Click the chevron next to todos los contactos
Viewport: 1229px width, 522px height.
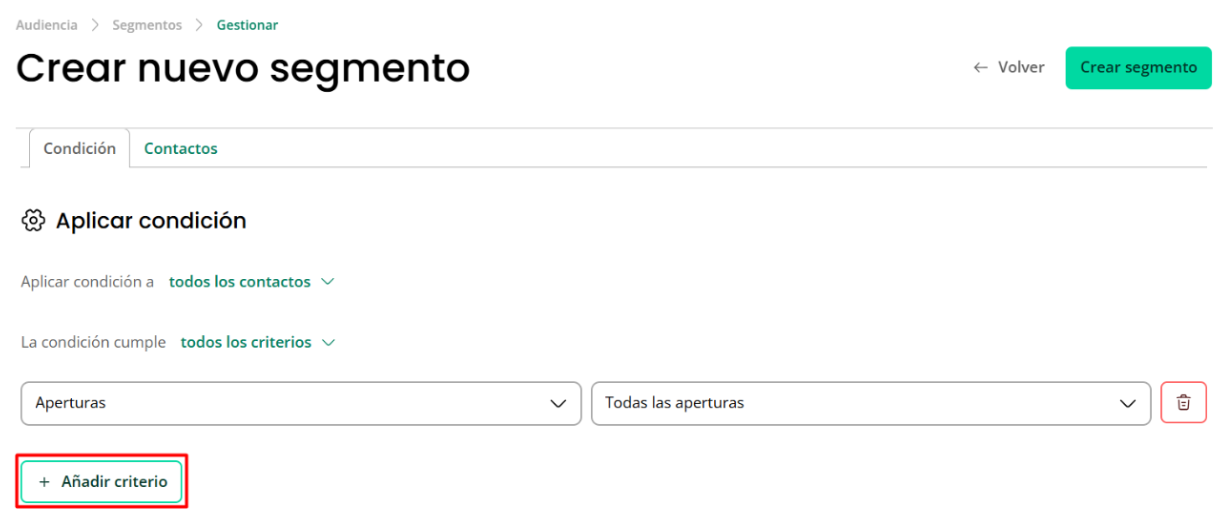[x=327, y=282]
